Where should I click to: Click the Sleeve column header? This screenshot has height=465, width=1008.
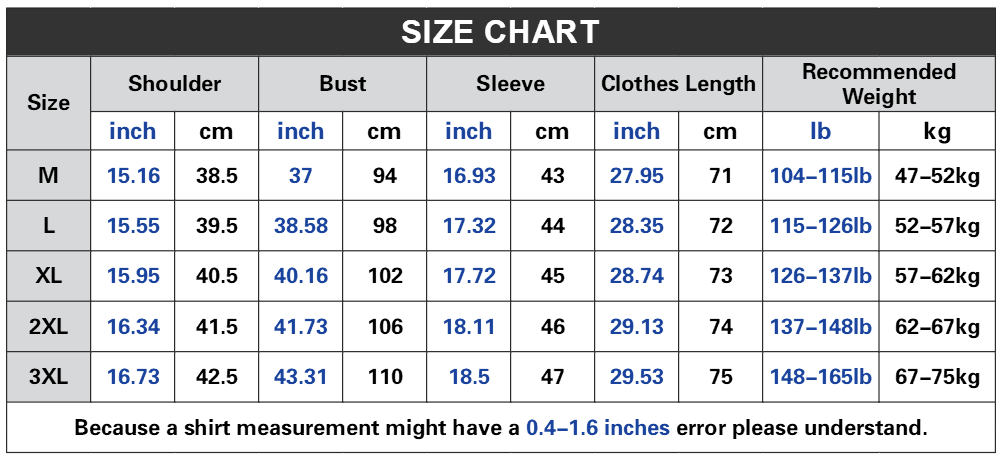pos(511,84)
